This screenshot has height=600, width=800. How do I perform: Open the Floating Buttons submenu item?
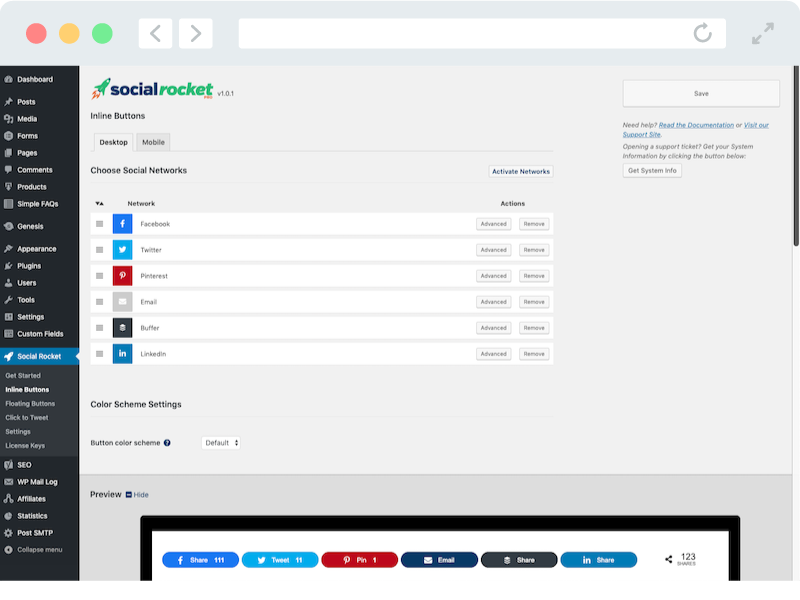30,404
